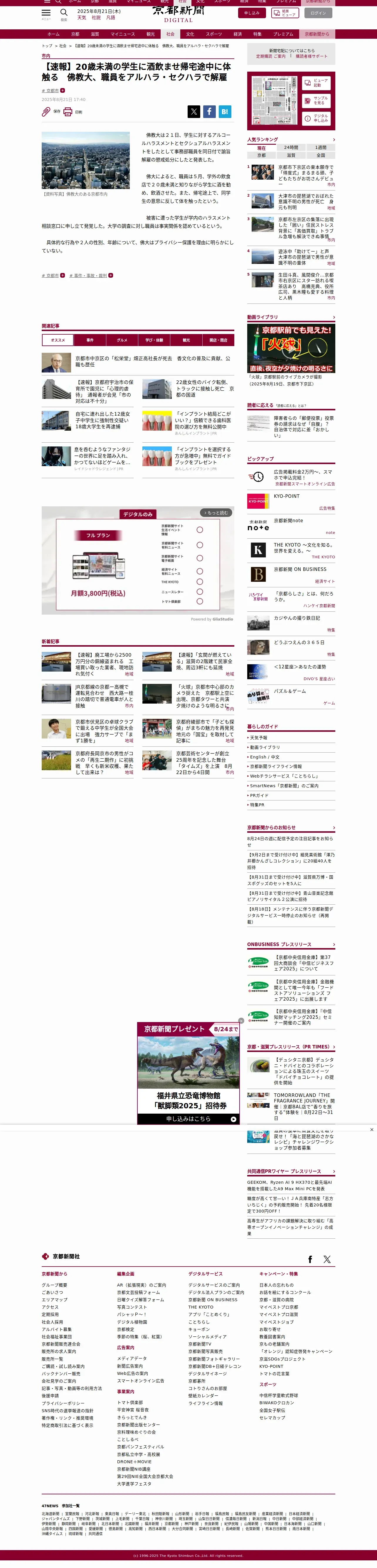377x1568 pixels.
Task: Open デジタル申し込み in the viewer panel
Action: click(316, 118)
